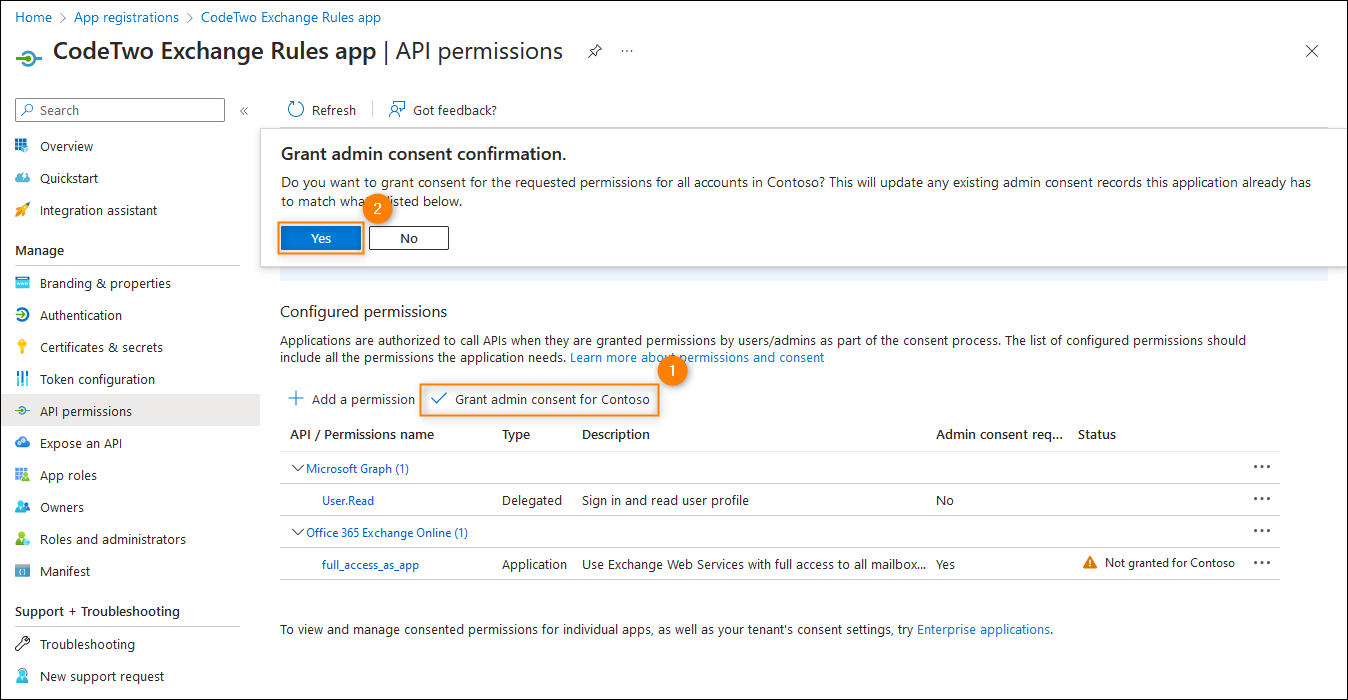Click the Got feedback icon
This screenshot has width=1348, height=700.
397,110
